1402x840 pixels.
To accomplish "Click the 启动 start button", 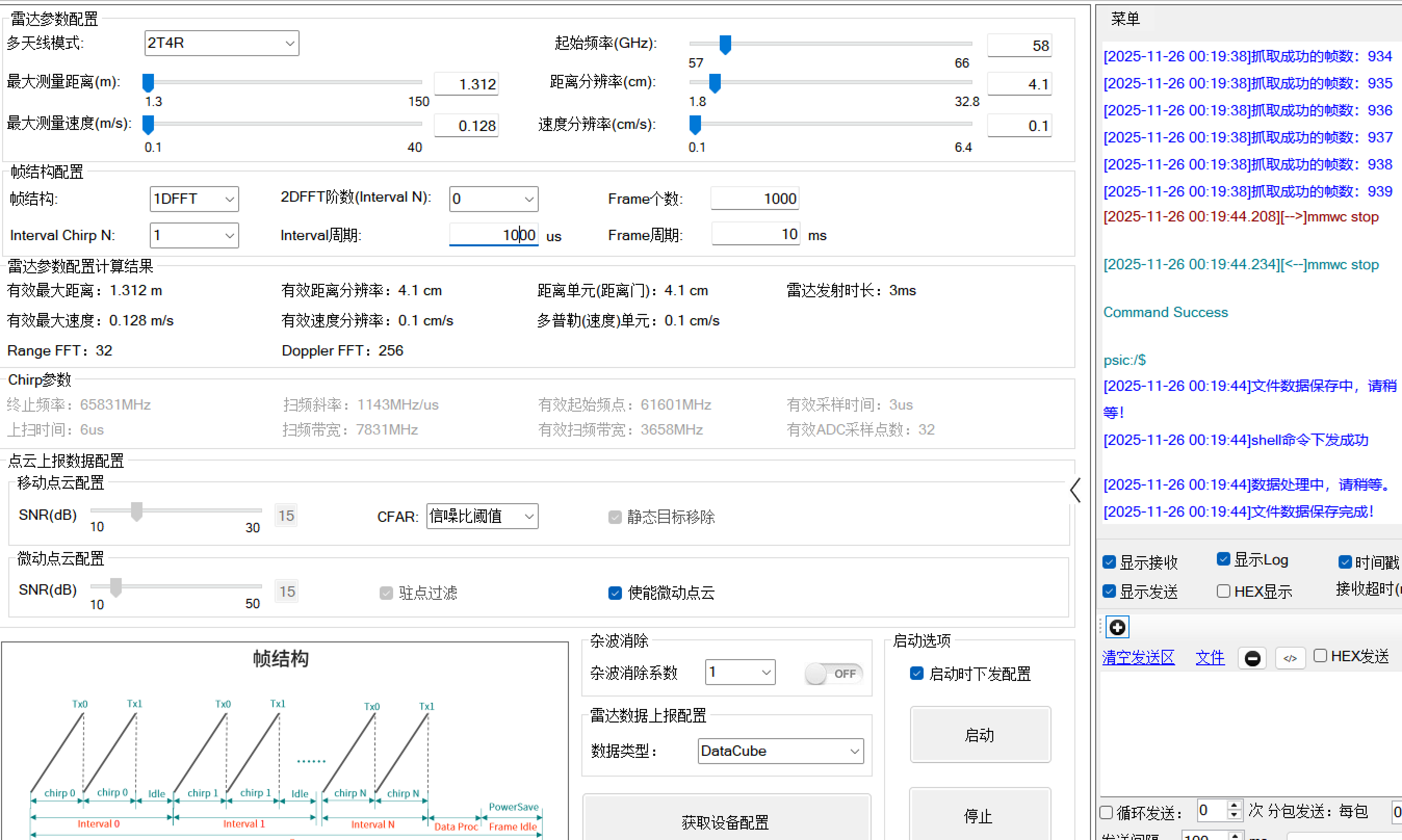I will (980, 734).
